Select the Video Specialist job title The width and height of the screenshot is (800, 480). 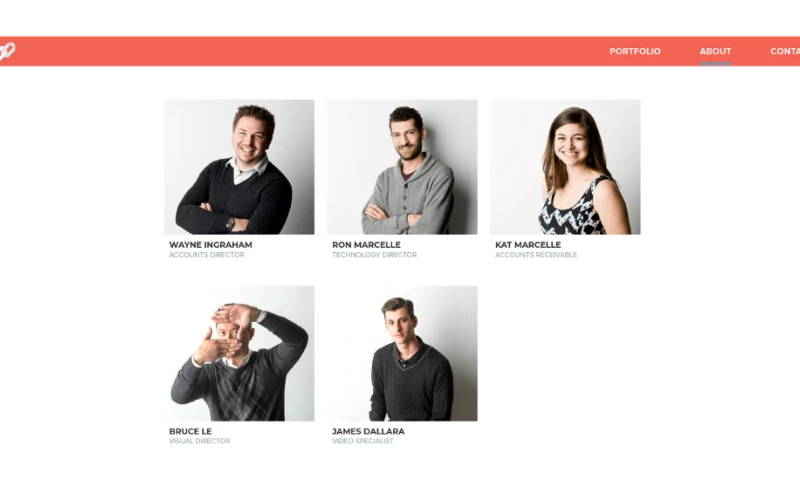click(363, 441)
